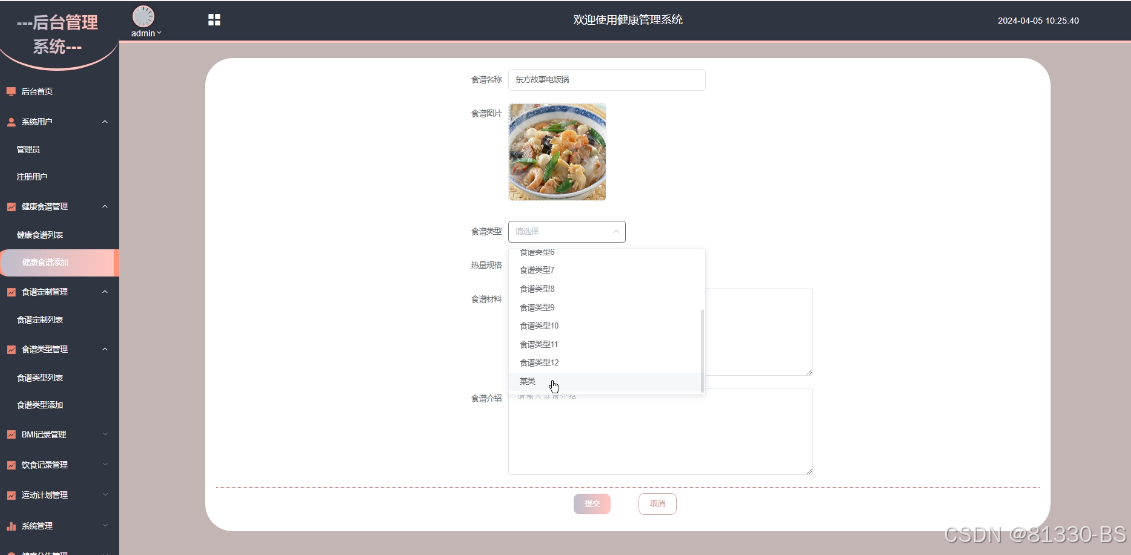Click the 欢迎使用健康管理系统 header title
Screen dimensions: 1131x555
point(628,20)
